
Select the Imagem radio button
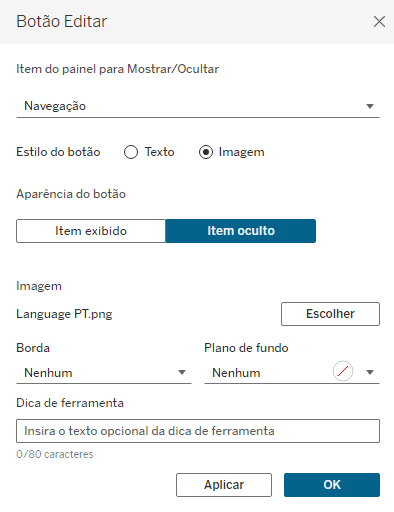click(206, 152)
